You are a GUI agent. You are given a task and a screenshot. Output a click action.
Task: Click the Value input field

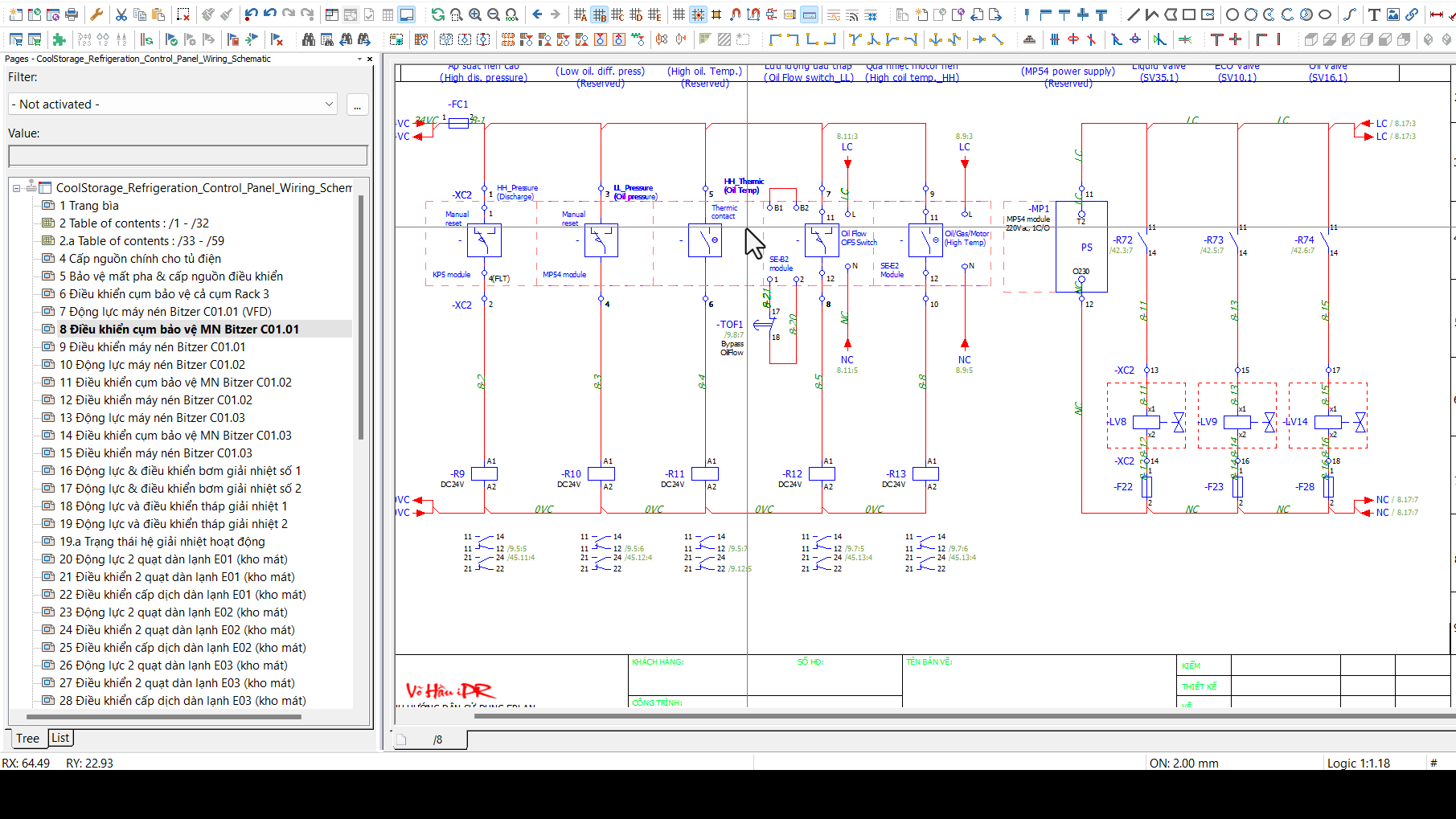tap(187, 156)
